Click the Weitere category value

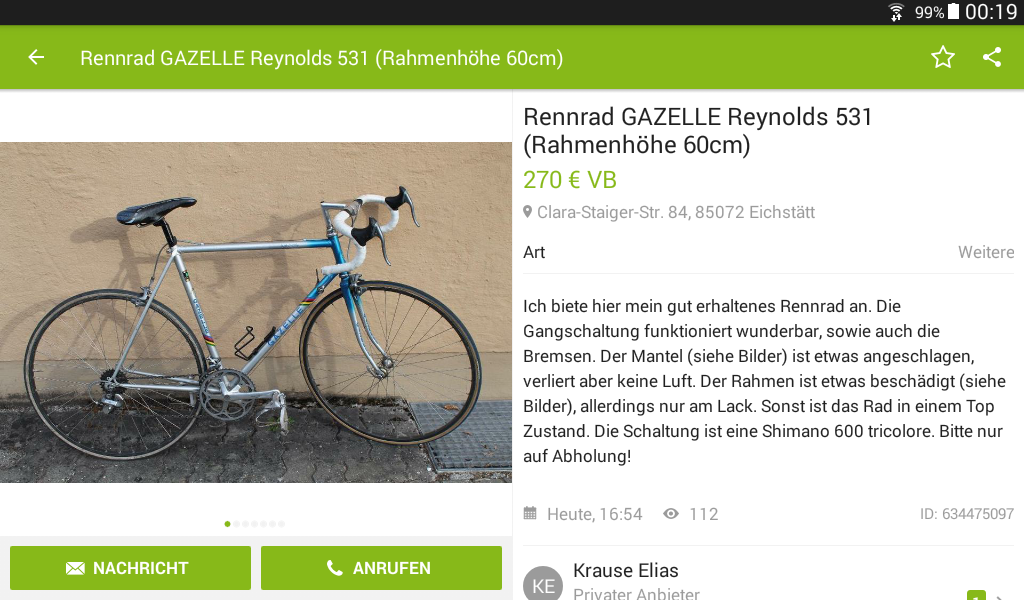986,252
